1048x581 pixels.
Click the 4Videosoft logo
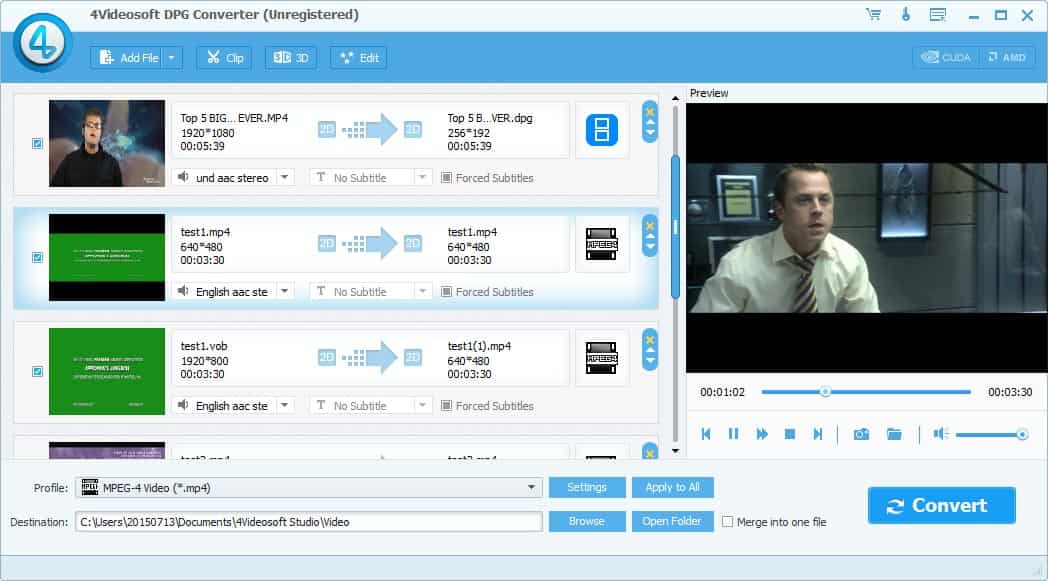click(42, 42)
